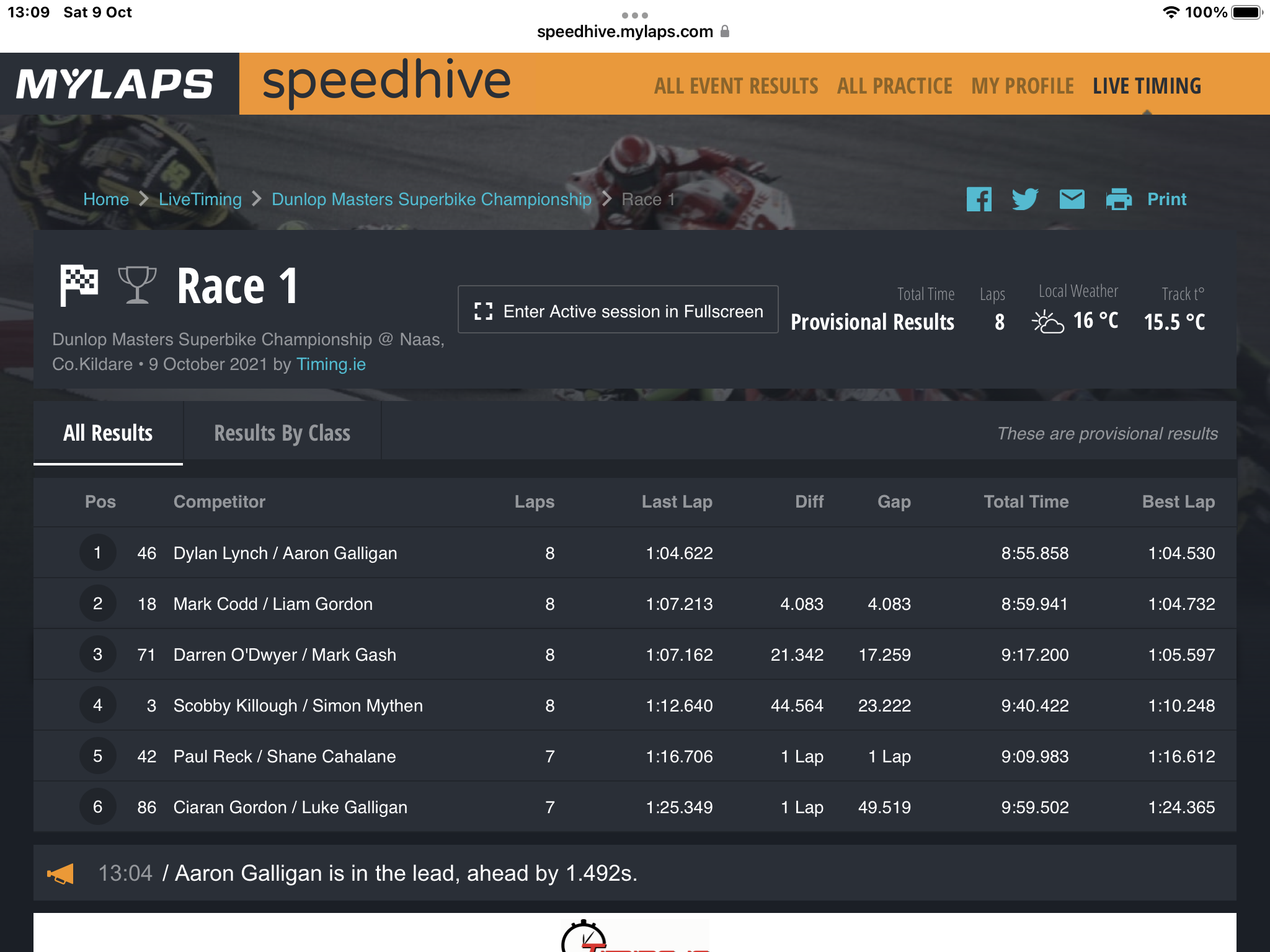1270x952 pixels.
Task: Click the Laps column header
Action: [x=535, y=501]
